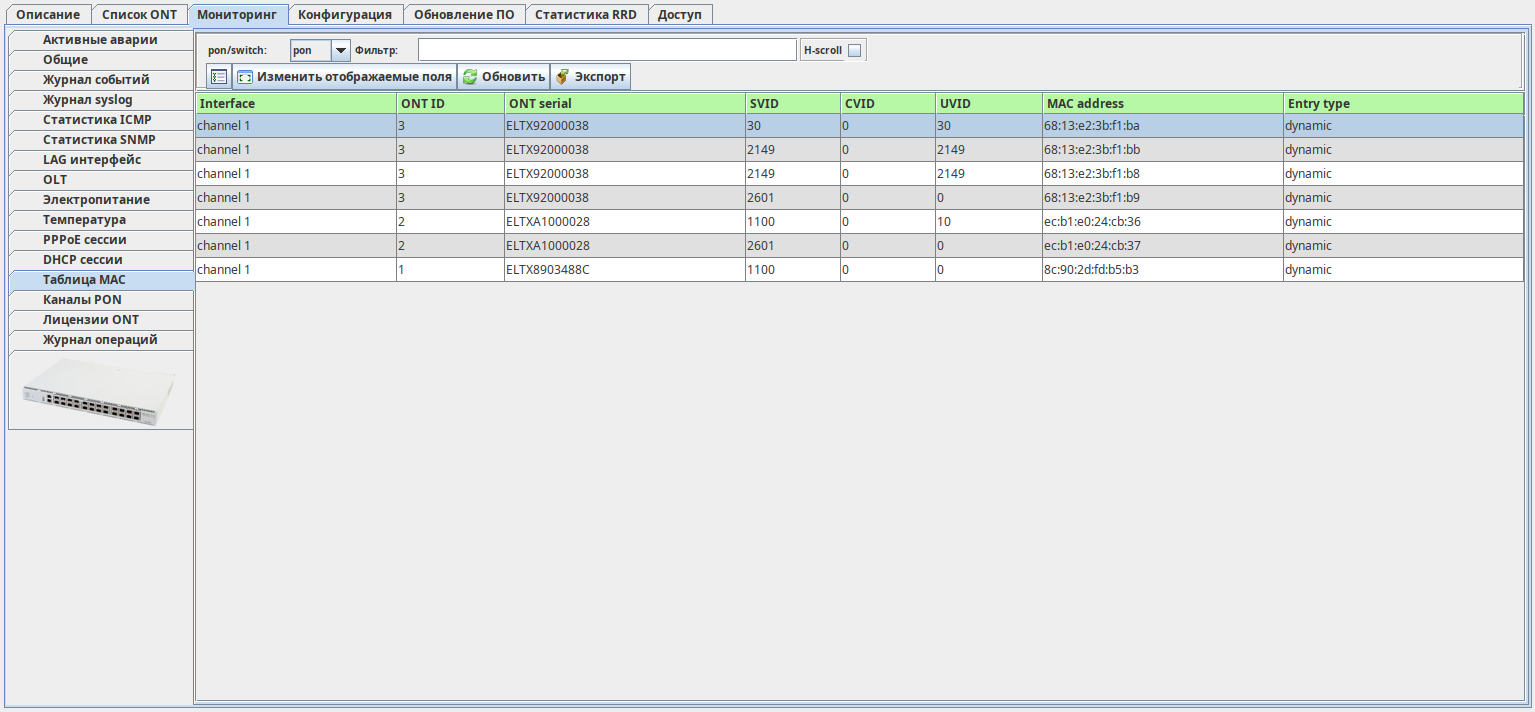The image size is (1535, 712).
Task: Open Активные аварии in the sidebar
Action: coord(100,40)
